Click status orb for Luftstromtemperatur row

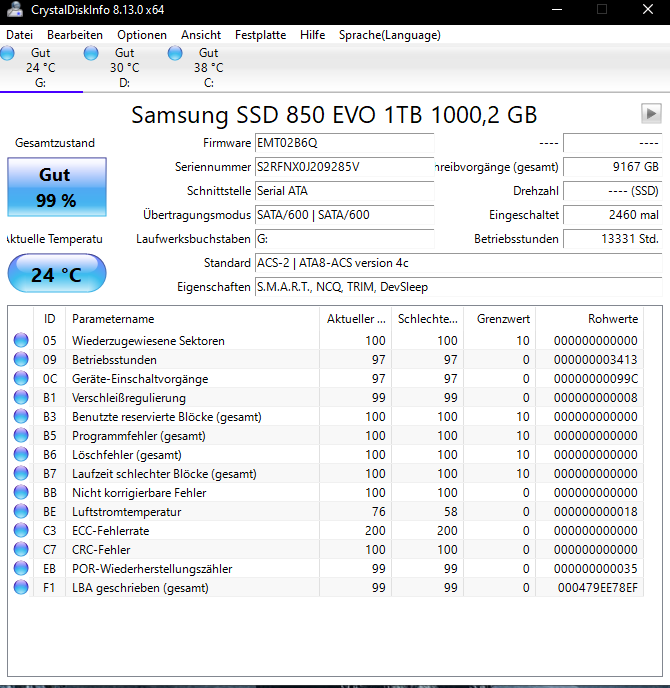coord(21,511)
